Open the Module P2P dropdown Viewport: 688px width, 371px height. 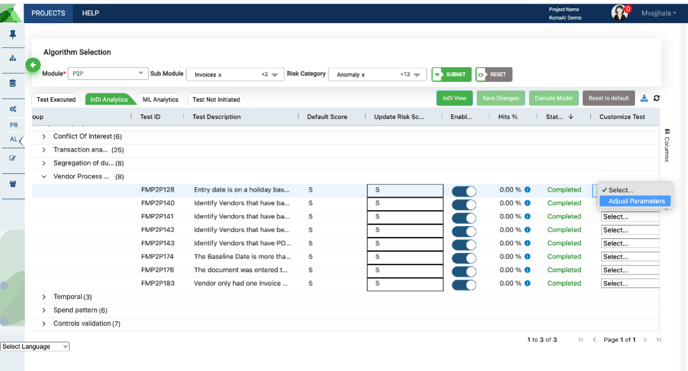[108, 73]
